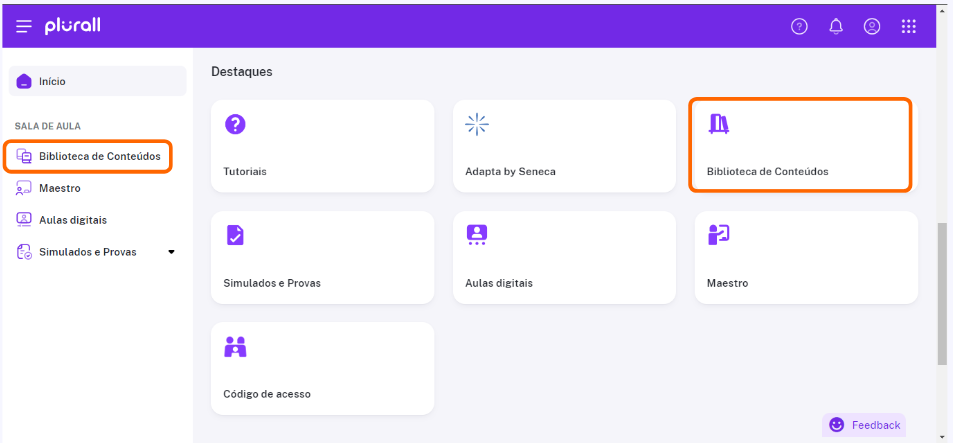This screenshot has width=953, height=443.
Task: Expand Simulados e Provas sidebar arrow
Action: [171, 252]
